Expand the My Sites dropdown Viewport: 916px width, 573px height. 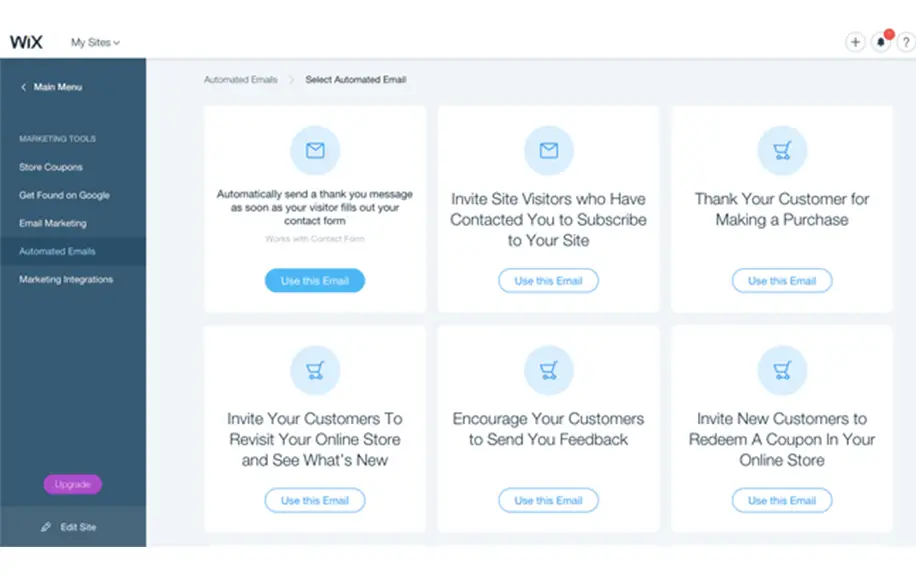[x=95, y=42]
